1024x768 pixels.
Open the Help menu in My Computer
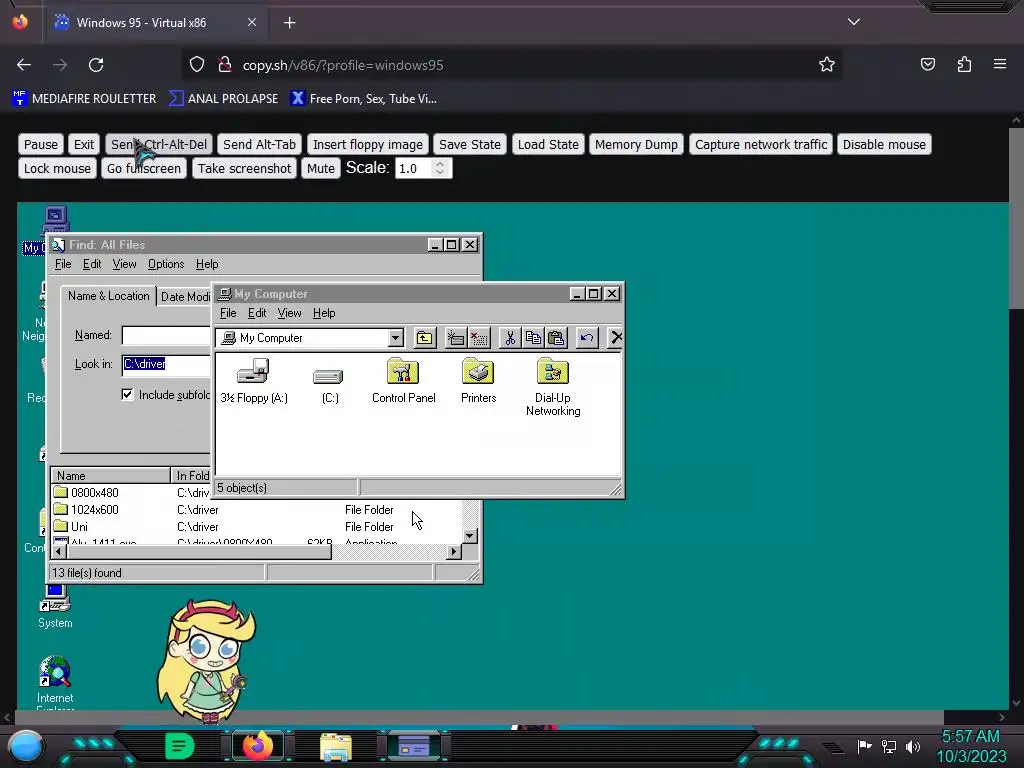tap(324, 313)
